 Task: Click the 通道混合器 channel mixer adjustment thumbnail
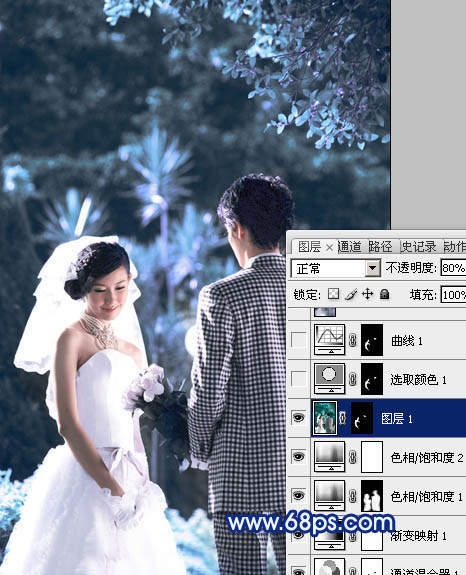click(x=329, y=567)
